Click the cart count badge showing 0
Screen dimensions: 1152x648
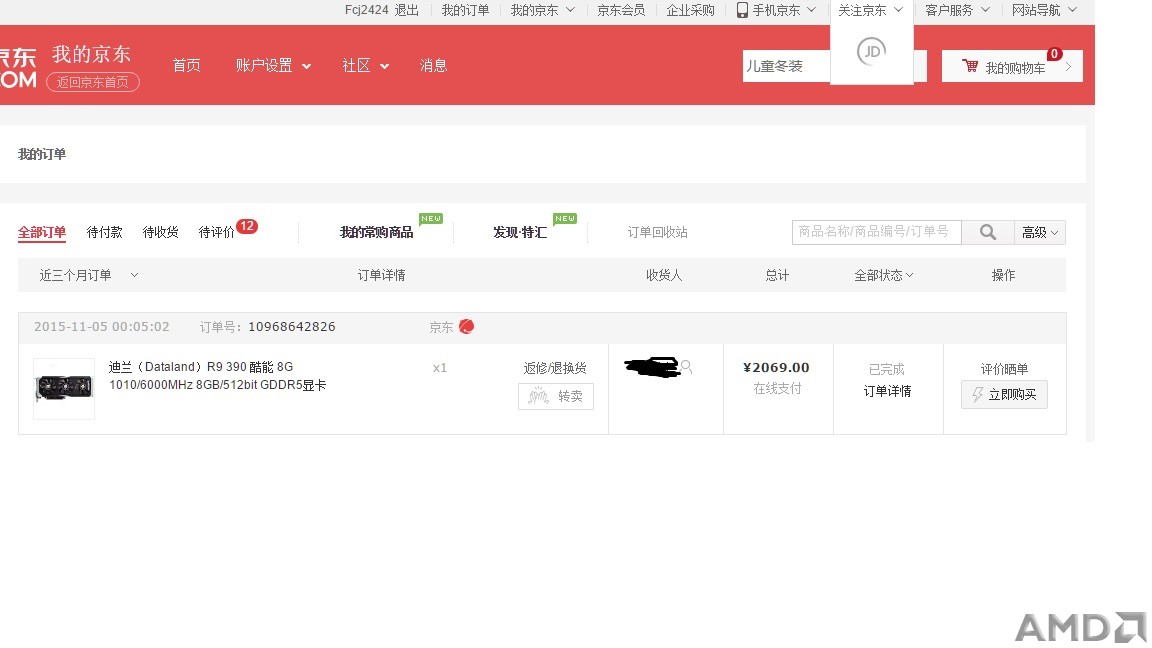point(1054,54)
